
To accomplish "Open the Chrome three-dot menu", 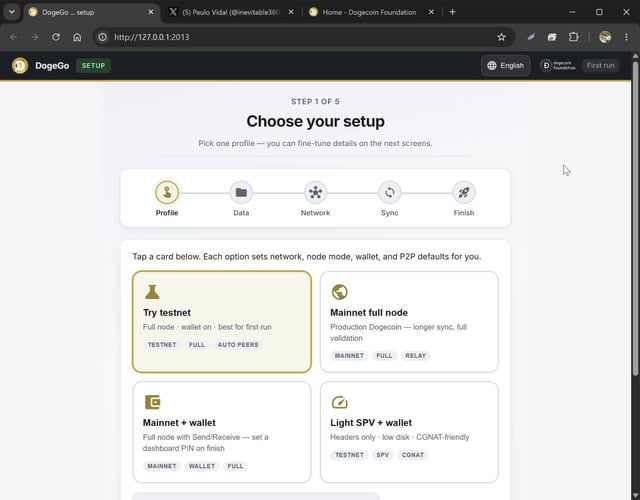I will (x=627, y=37).
